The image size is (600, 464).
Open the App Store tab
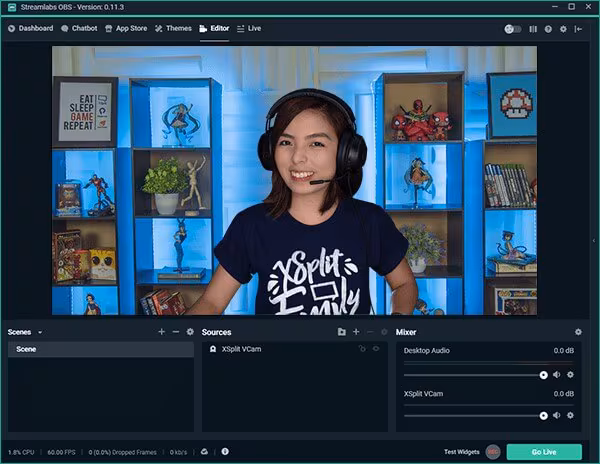pyautogui.click(x=126, y=28)
